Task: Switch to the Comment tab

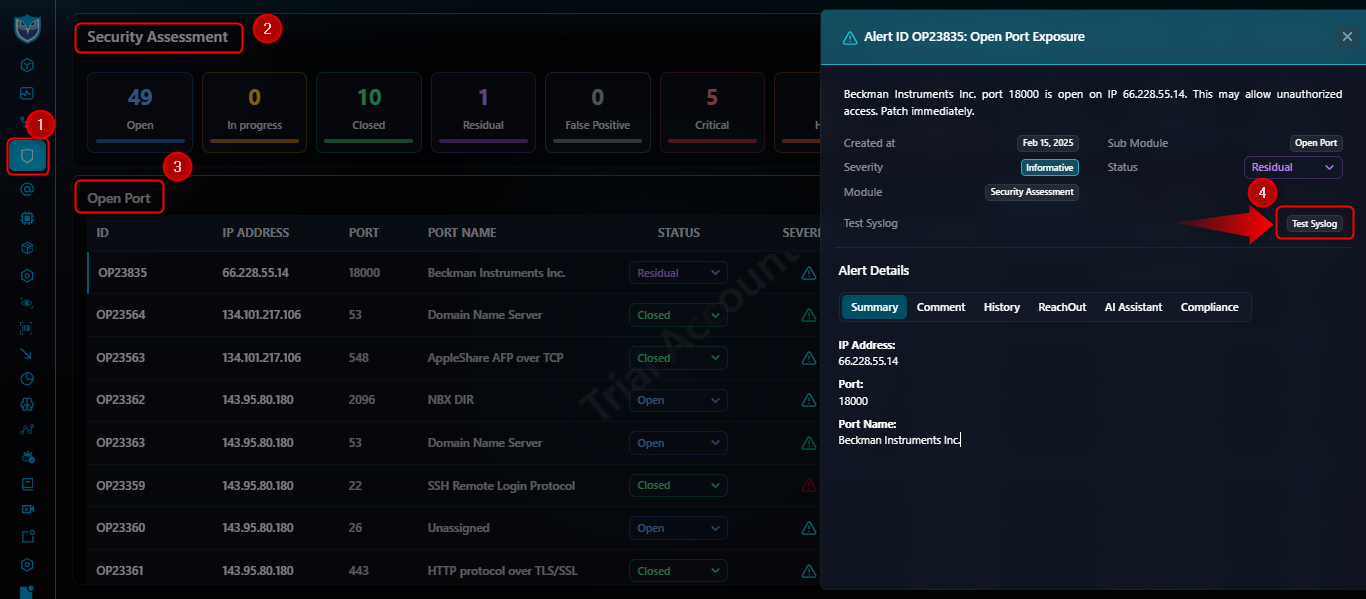Action: 941,307
